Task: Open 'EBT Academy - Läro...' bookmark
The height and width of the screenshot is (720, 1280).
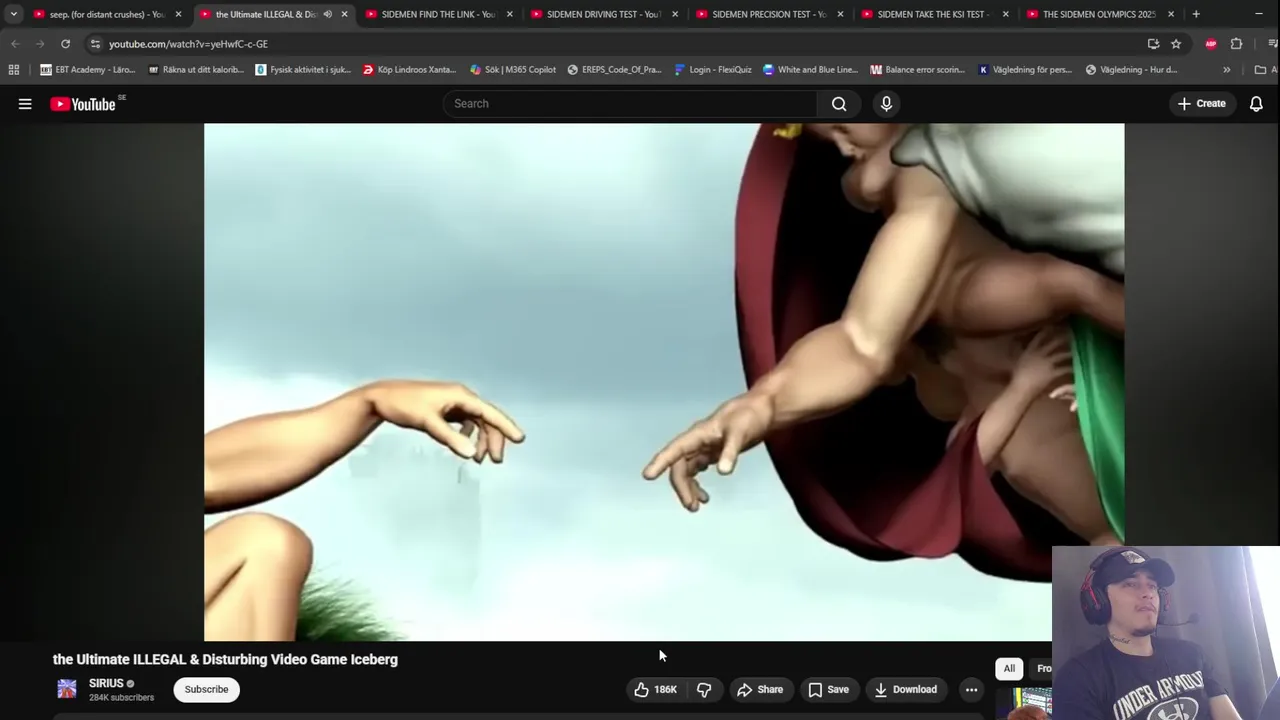Action: pyautogui.click(x=87, y=70)
